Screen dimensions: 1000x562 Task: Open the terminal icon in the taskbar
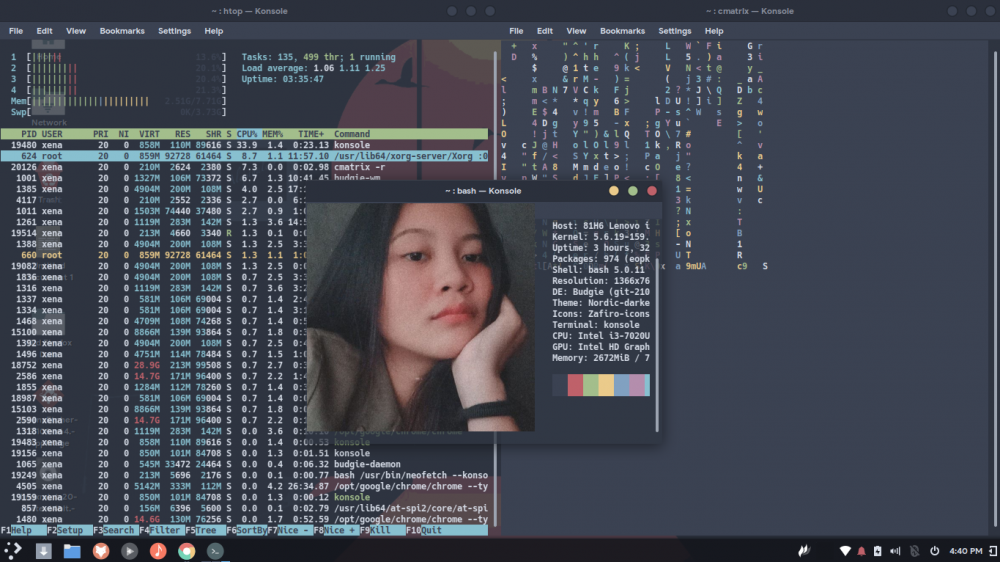point(215,551)
